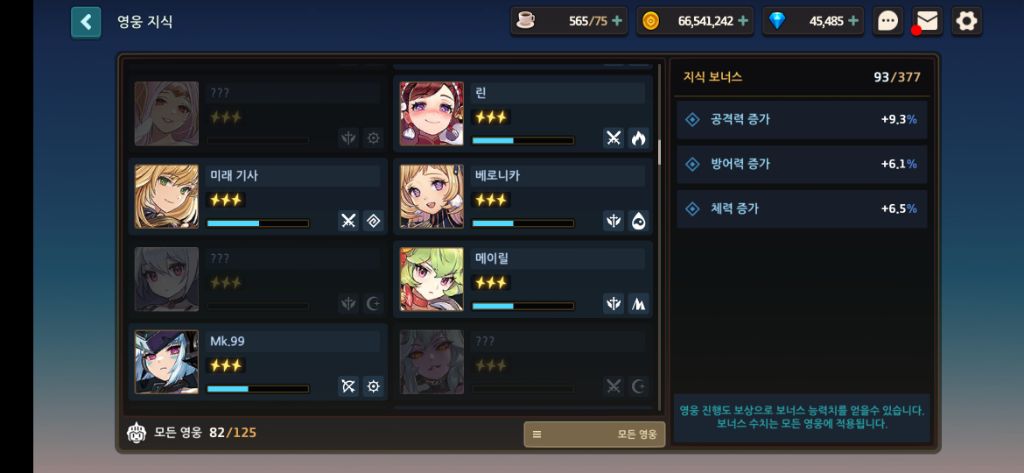Image resolution: width=1024 pixels, height=473 pixels.
Task: Add more coffee stamina with plus
Action: pyautogui.click(x=618, y=21)
